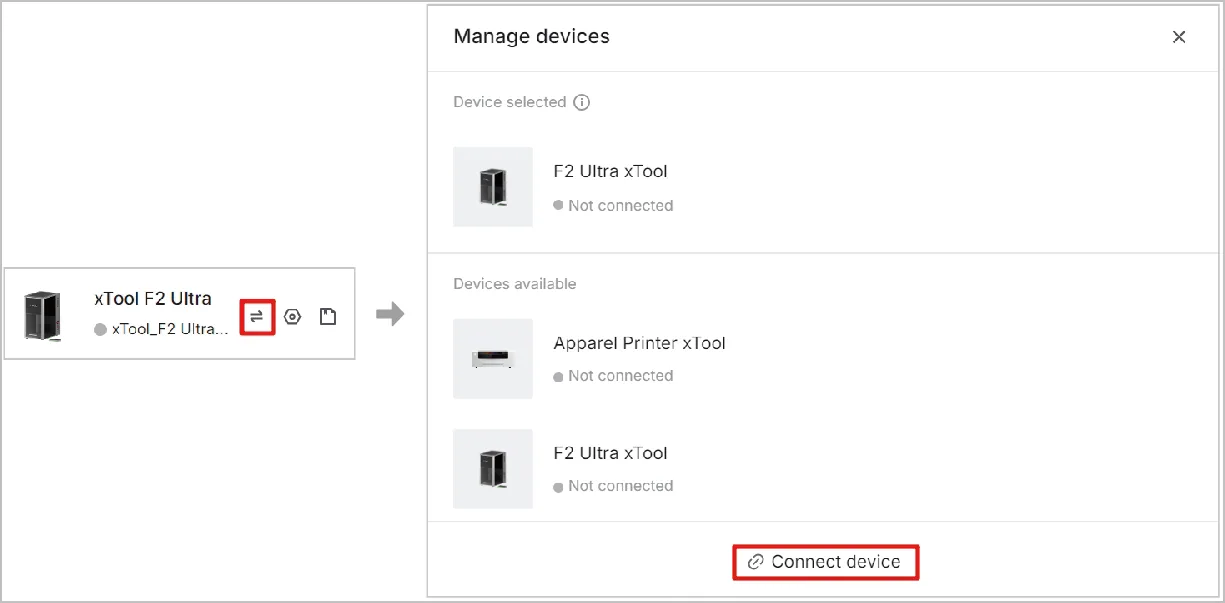Click xTool F2 Ultra machine image
Viewport: 1225px width, 603px height.
pyautogui.click(x=43, y=315)
